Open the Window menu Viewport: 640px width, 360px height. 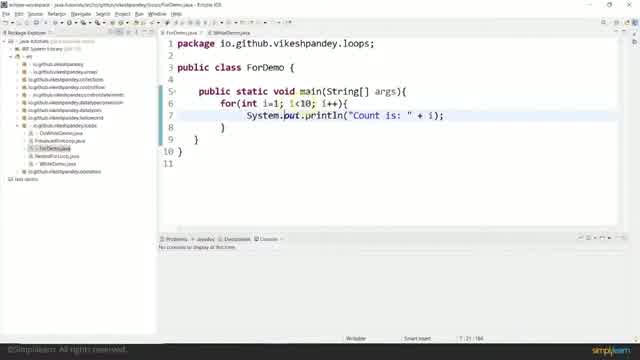(157, 14)
